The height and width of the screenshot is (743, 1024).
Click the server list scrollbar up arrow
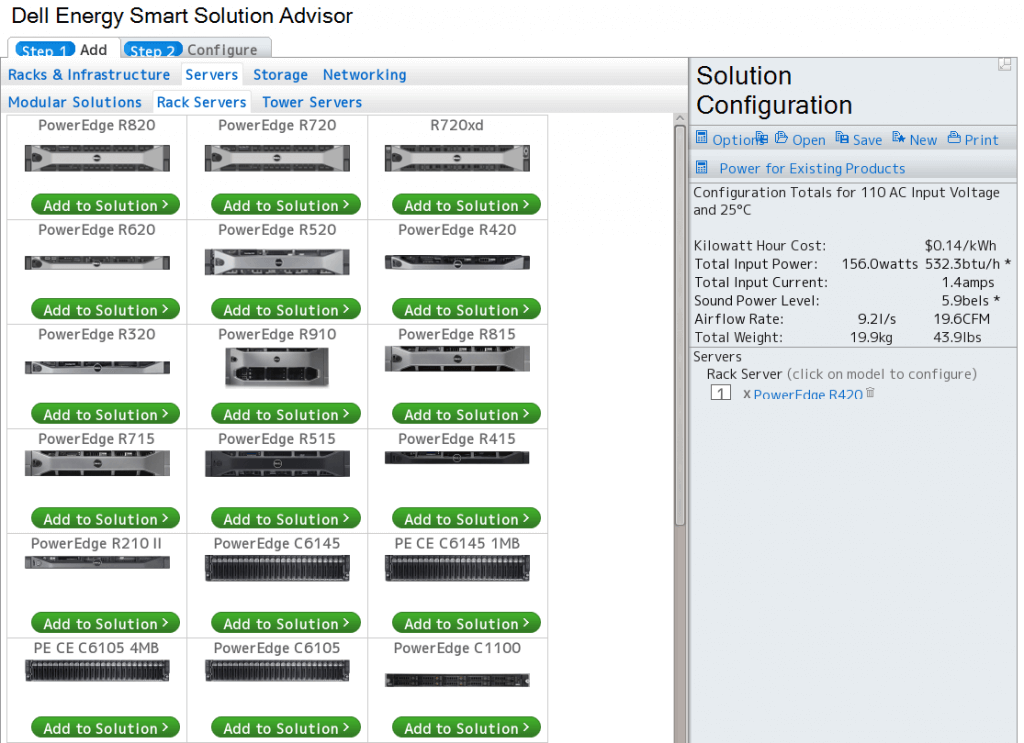coord(680,119)
